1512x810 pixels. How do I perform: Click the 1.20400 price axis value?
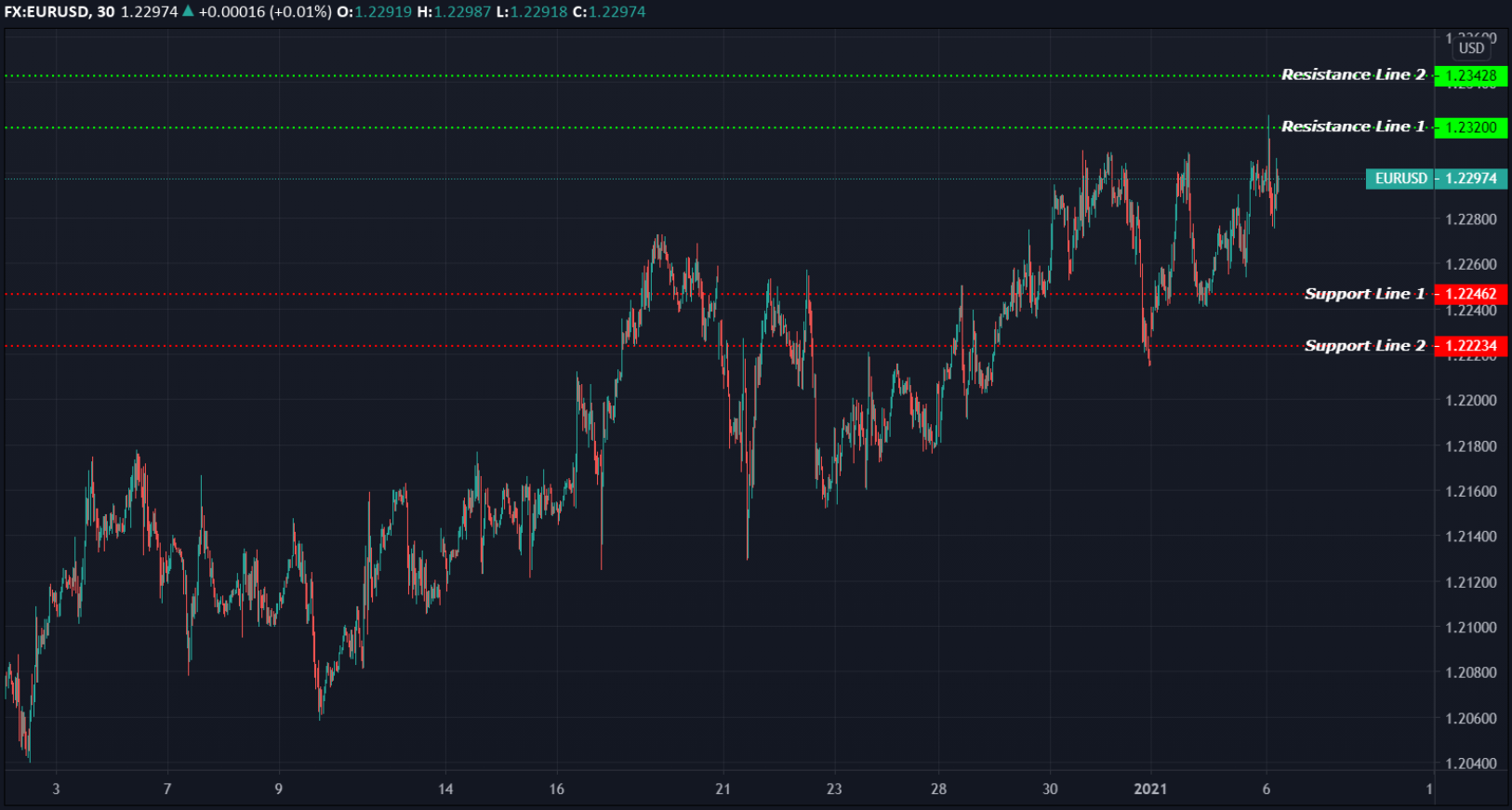pyautogui.click(x=1471, y=764)
